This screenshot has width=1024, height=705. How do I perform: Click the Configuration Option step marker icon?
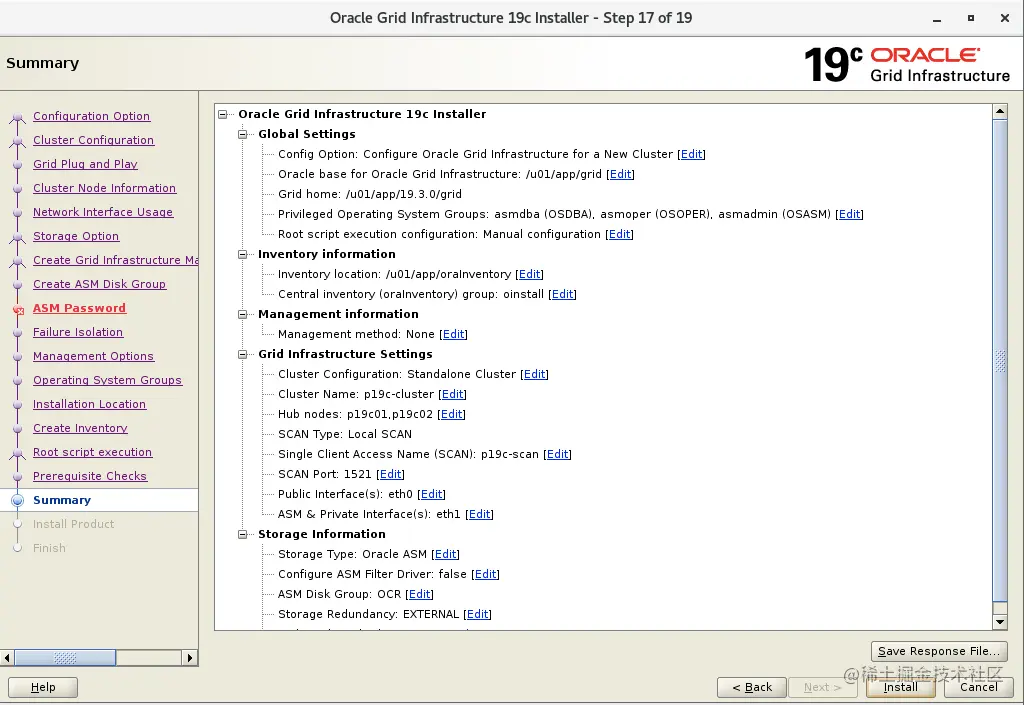coord(18,118)
